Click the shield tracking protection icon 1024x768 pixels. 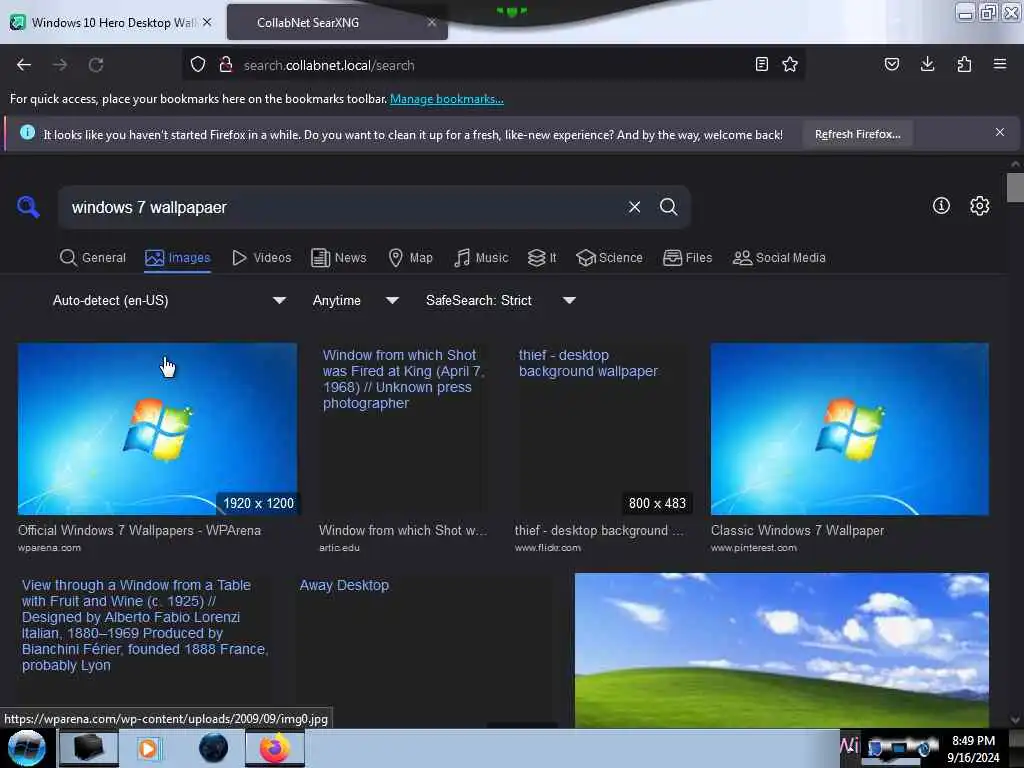[x=198, y=65]
